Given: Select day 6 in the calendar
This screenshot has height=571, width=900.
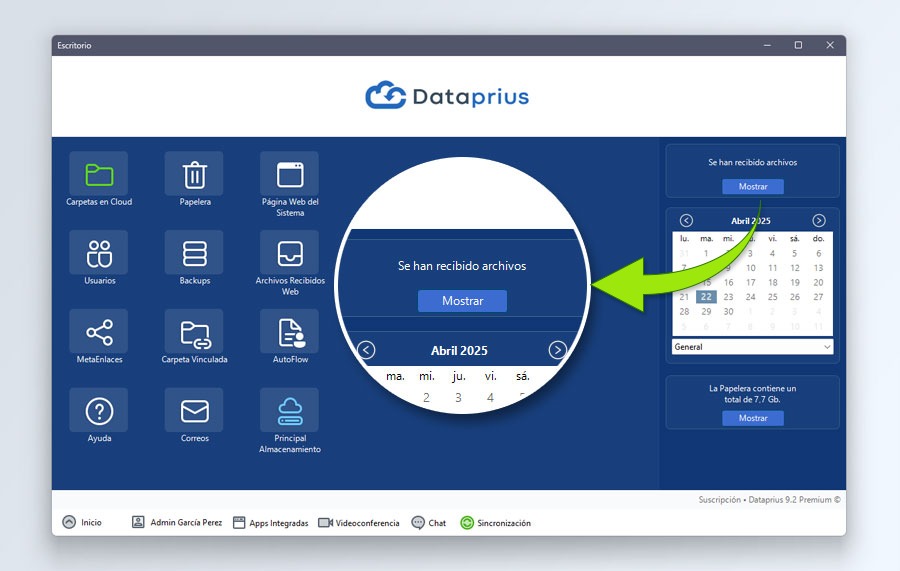Looking at the screenshot, I should click(818, 253).
